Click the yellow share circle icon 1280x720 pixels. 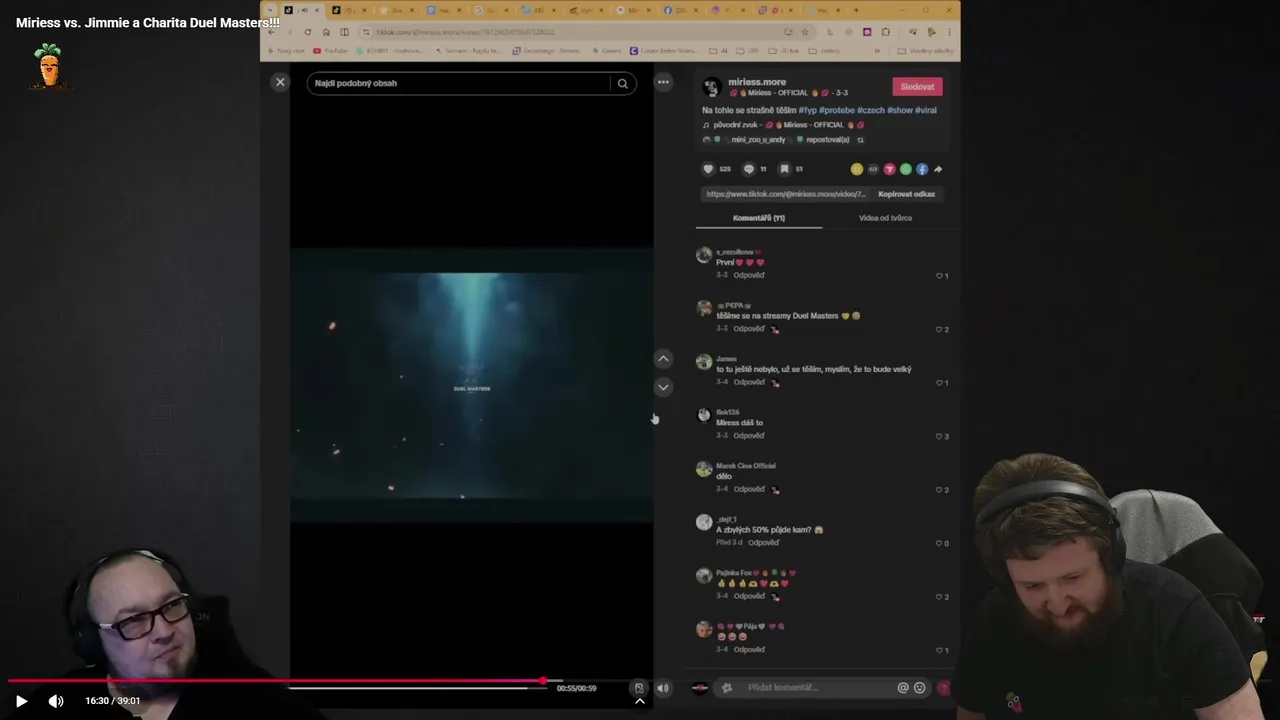click(x=856, y=169)
